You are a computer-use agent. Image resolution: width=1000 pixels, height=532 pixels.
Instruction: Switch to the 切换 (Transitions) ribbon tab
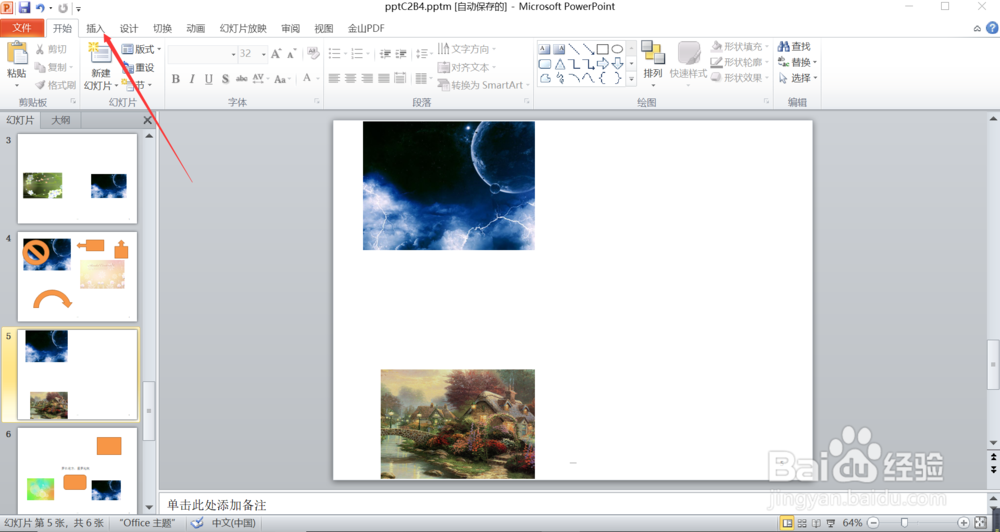point(162,28)
